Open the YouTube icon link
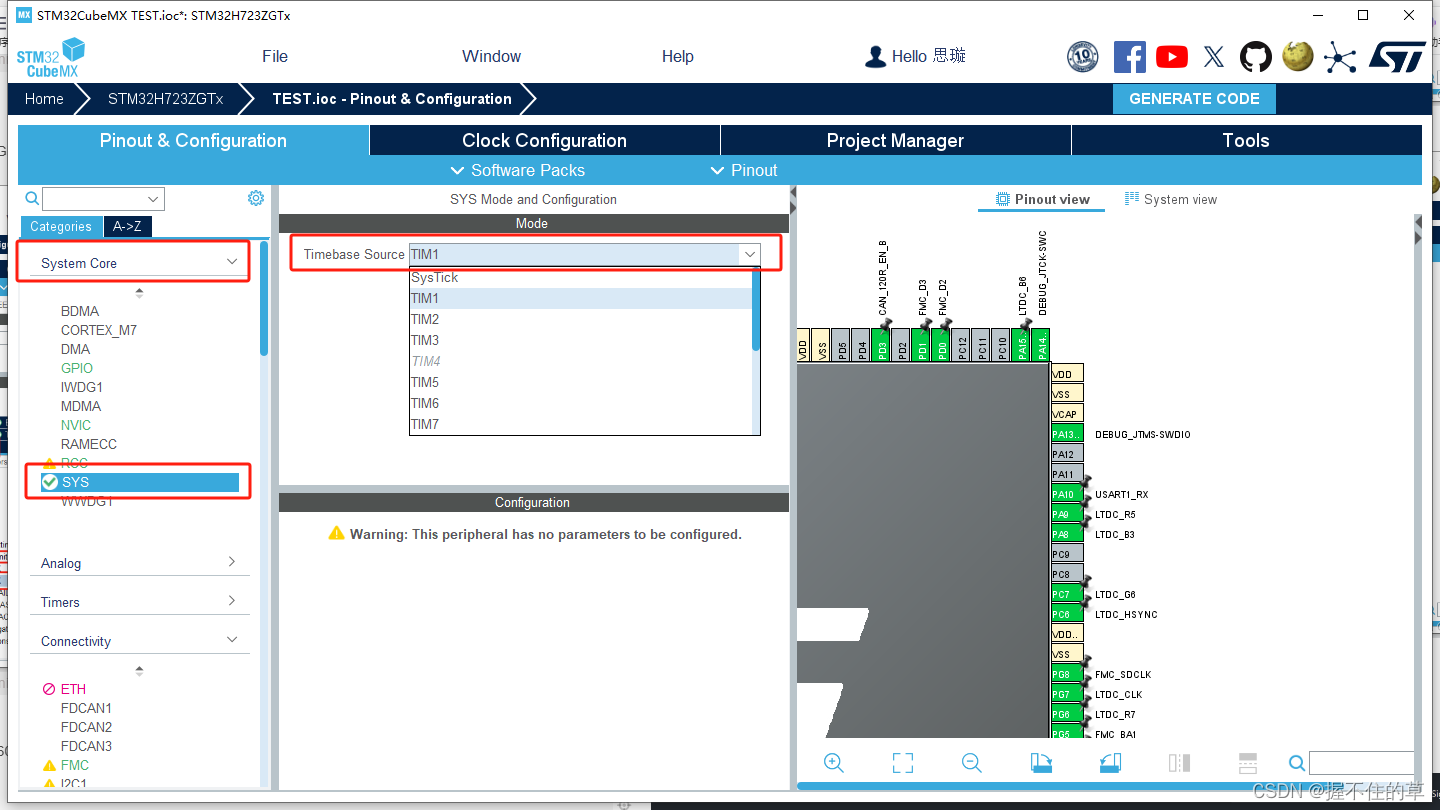Viewport: 1440px width, 810px height. click(1172, 57)
